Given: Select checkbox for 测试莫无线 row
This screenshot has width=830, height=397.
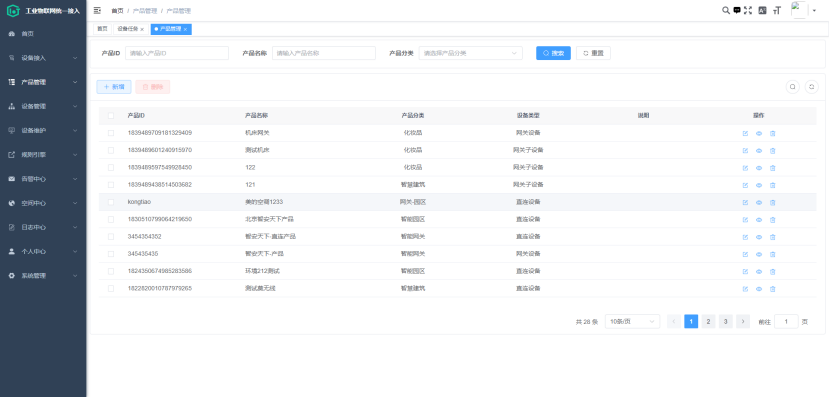Looking at the screenshot, I should (x=111, y=288).
